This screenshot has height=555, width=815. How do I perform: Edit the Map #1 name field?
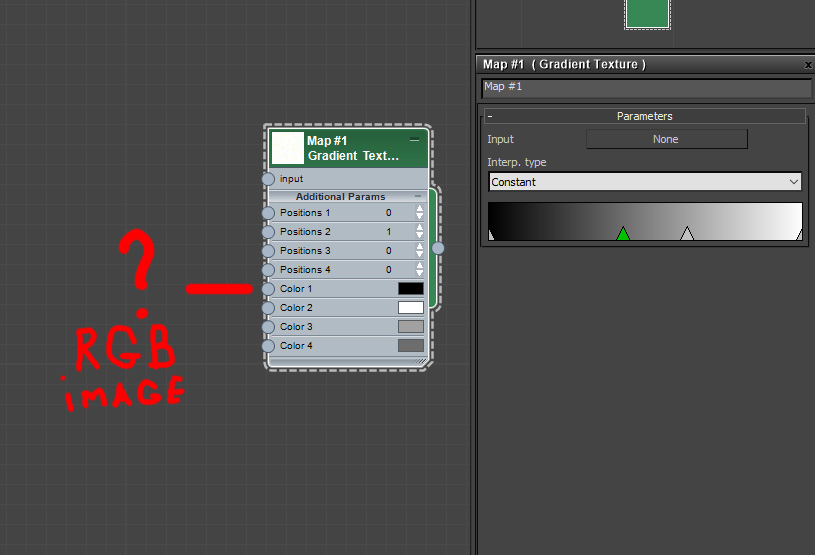(646, 87)
